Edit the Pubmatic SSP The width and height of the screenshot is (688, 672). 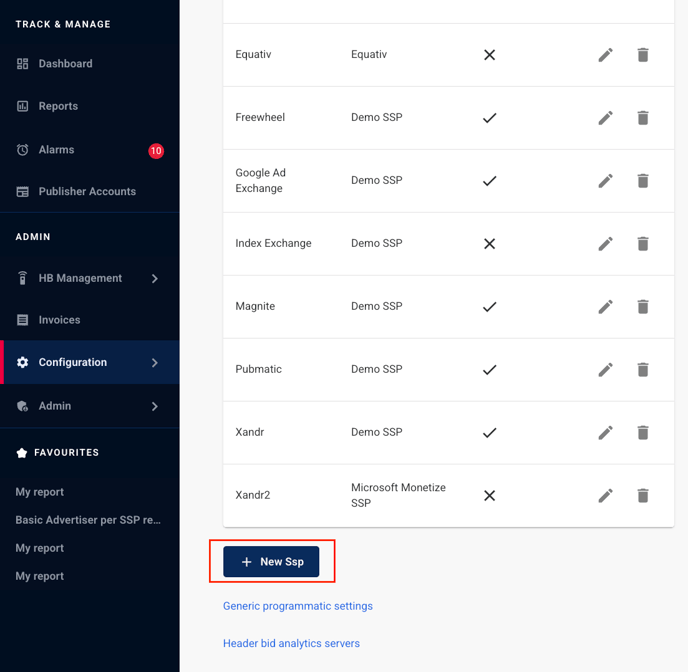click(x=606, y=369)
